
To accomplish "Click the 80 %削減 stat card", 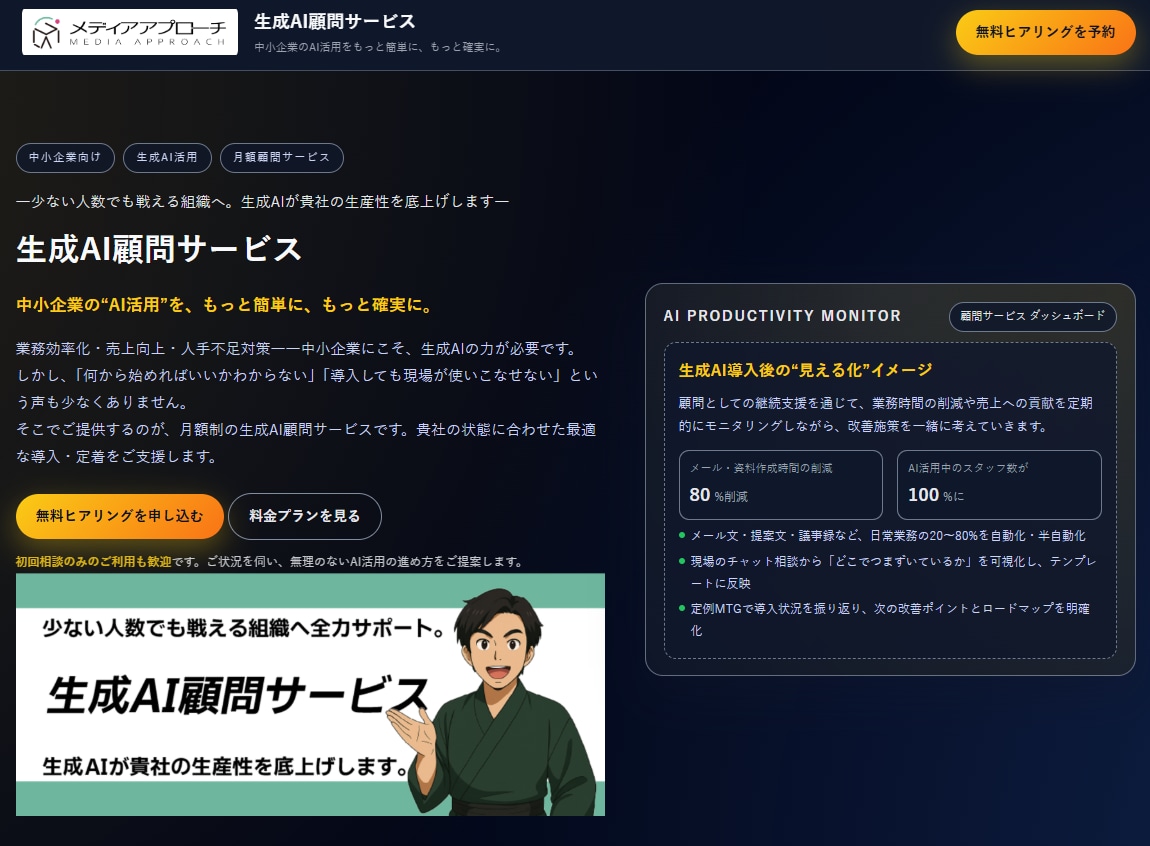I will tap(780, 485).
